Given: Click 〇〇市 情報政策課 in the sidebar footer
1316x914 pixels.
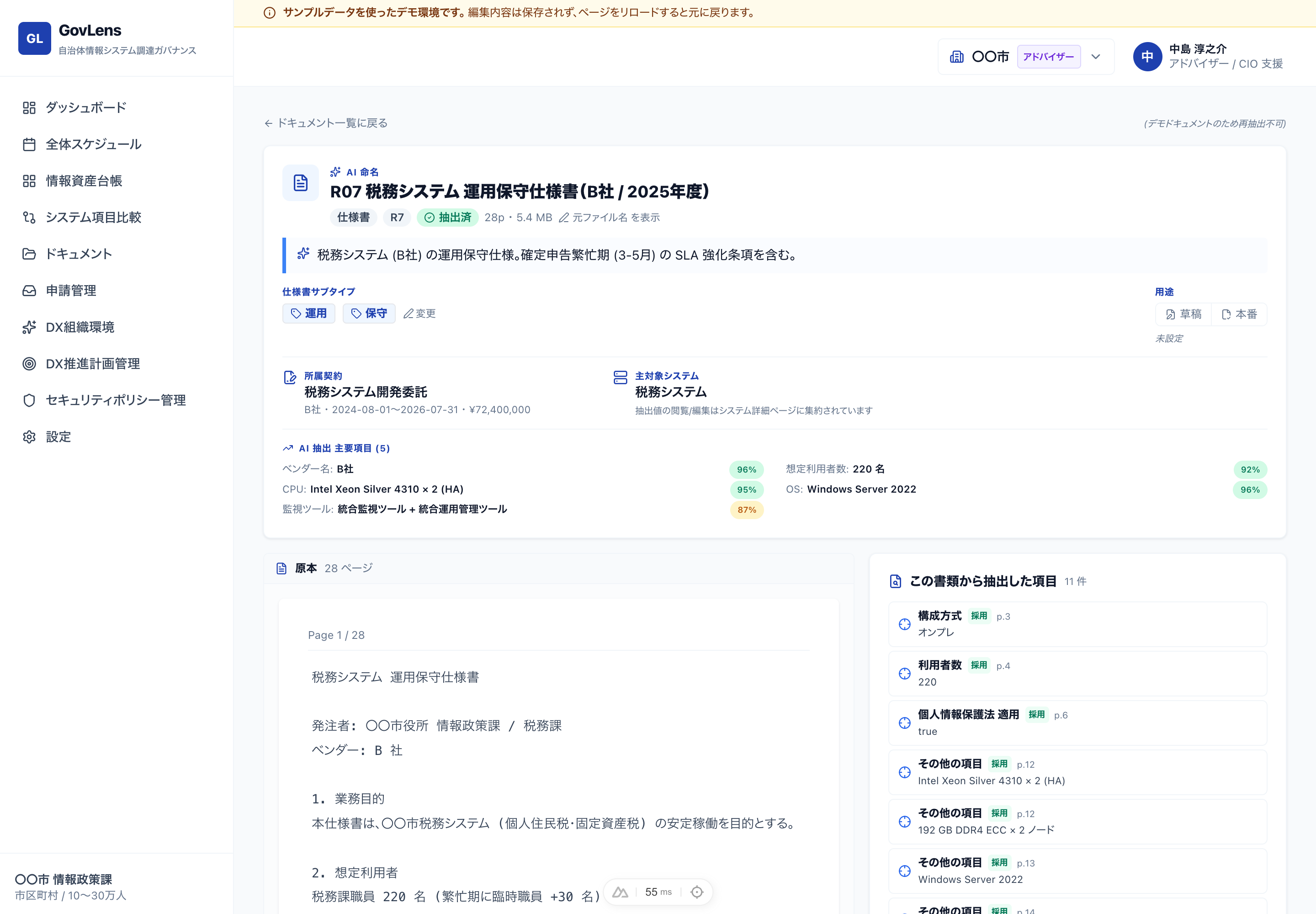Looking at the screenshot, I should point(64,879).
